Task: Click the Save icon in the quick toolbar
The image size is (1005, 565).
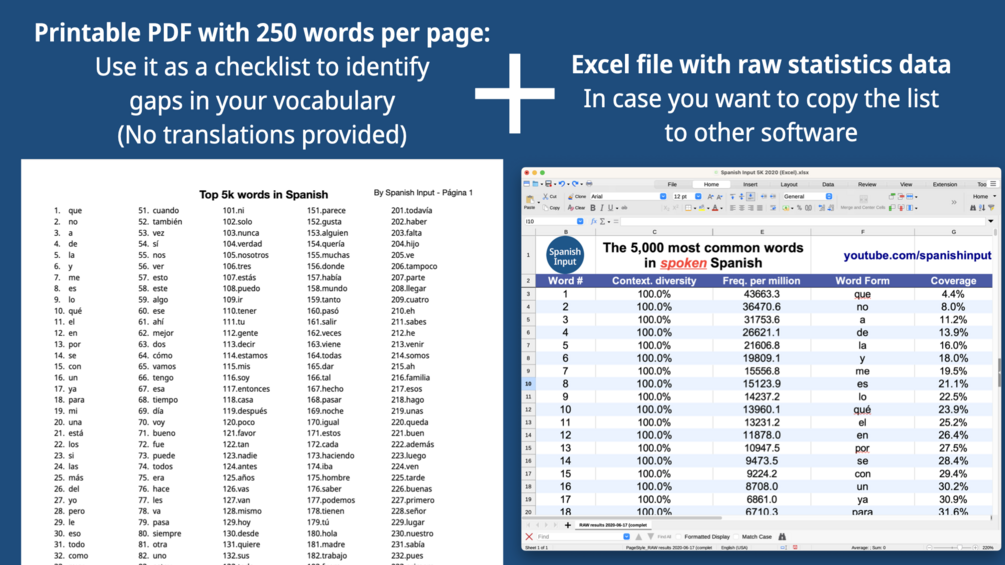Action: [549, 184]
